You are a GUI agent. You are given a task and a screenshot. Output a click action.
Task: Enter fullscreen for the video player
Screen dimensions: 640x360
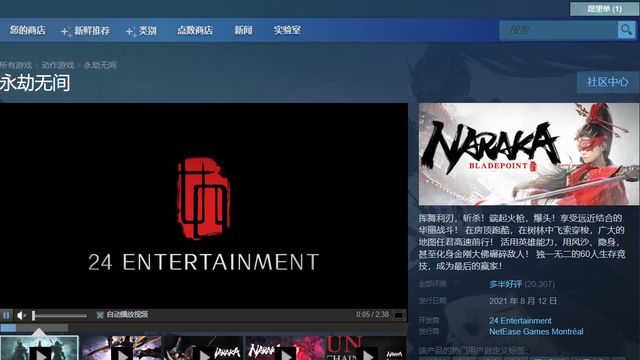click(399, 315)
